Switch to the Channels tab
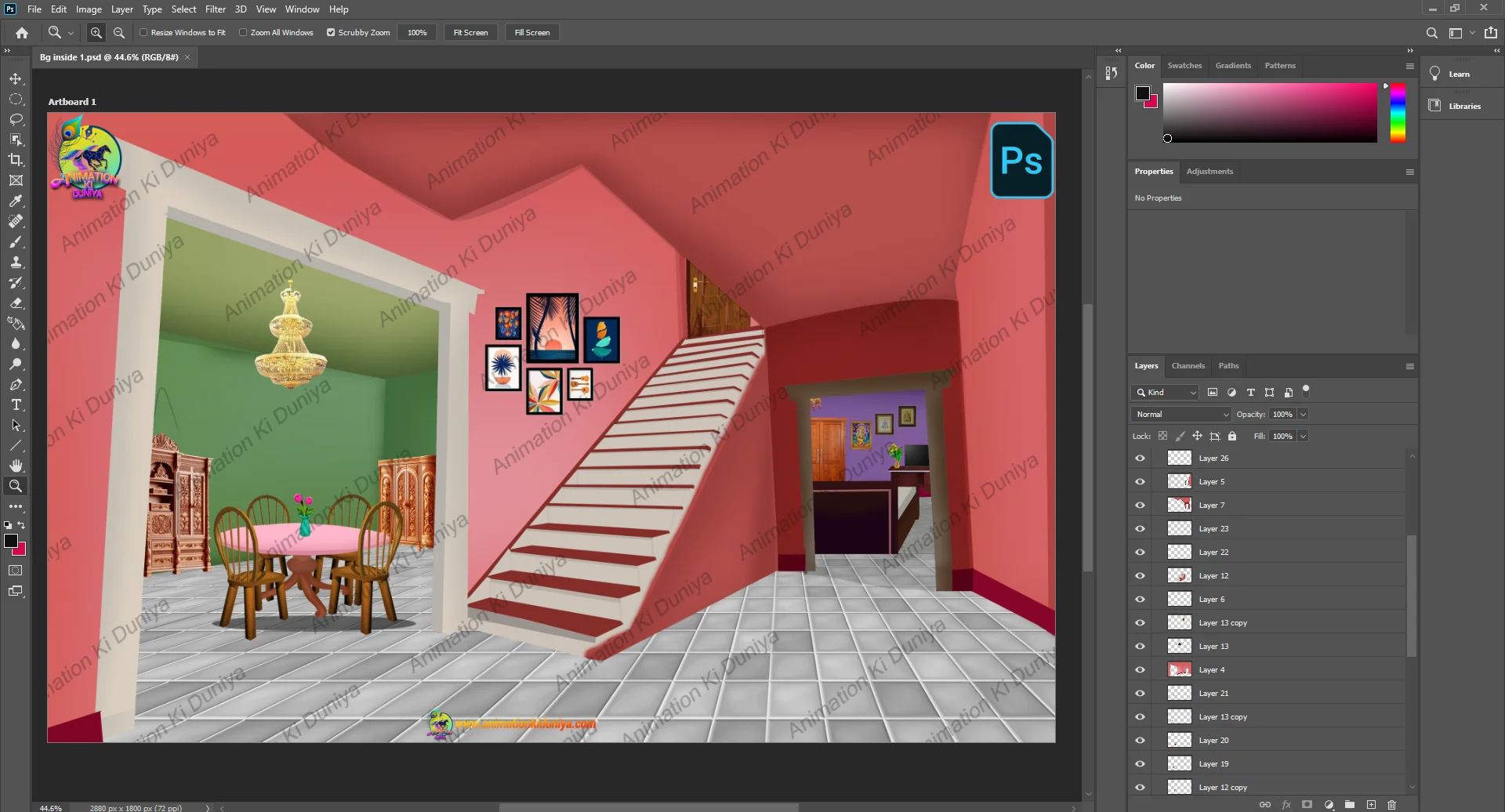This screenshot has width=1505, height=812. [x=1188, y=366]
